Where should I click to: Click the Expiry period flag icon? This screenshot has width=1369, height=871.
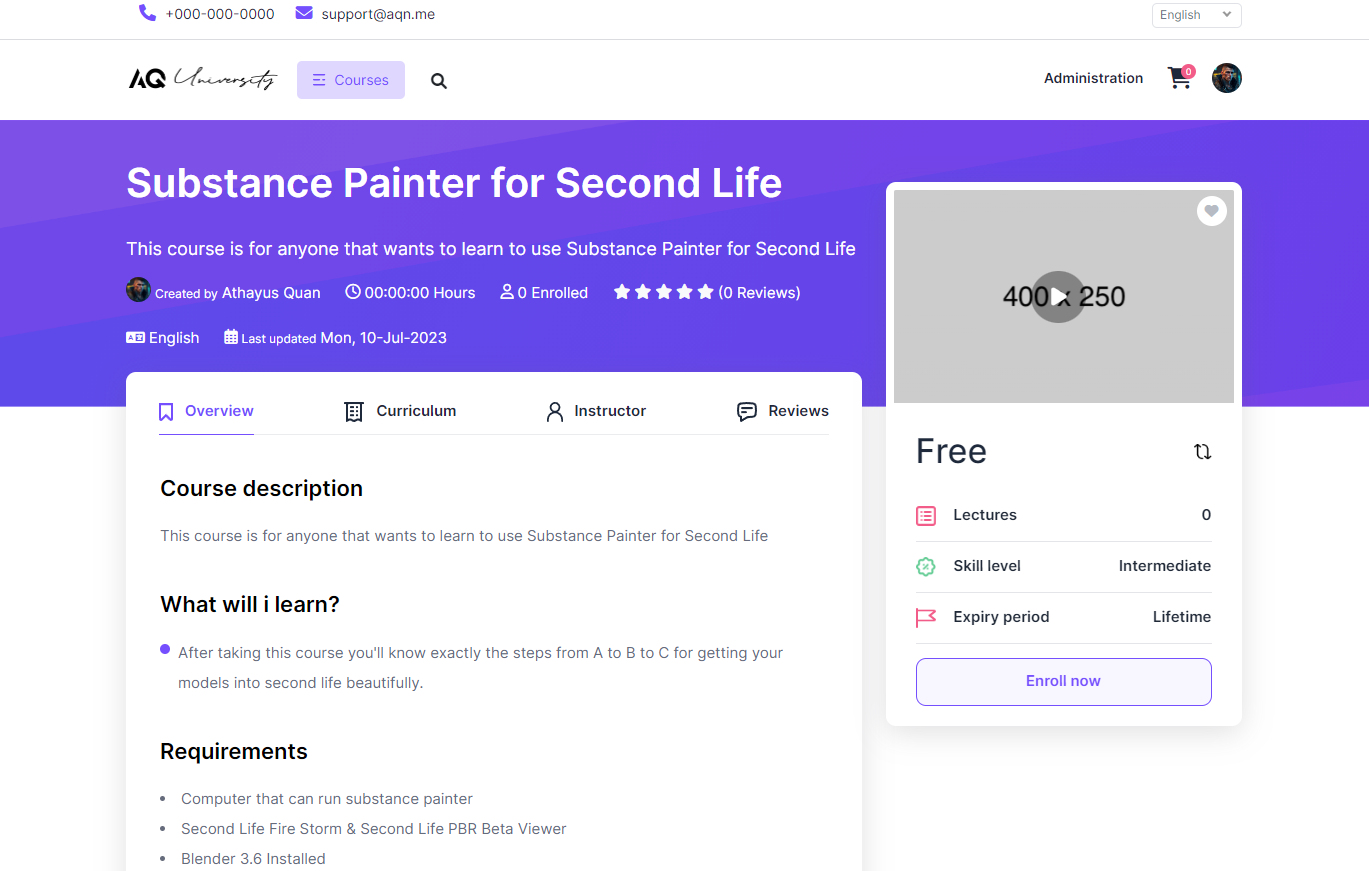(926, 618)
